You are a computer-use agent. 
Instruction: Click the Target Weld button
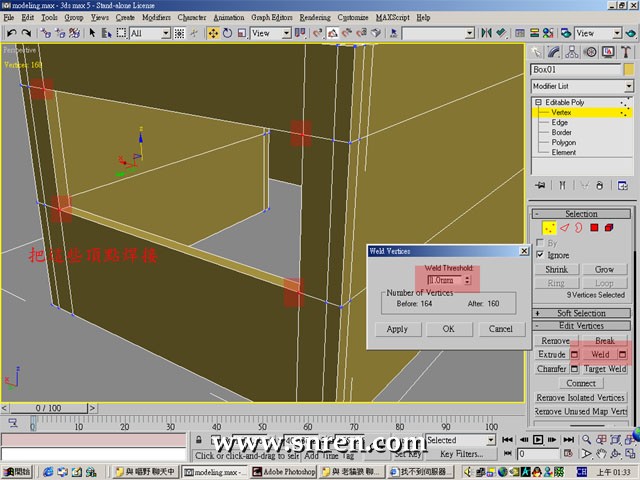click(604, 369)
